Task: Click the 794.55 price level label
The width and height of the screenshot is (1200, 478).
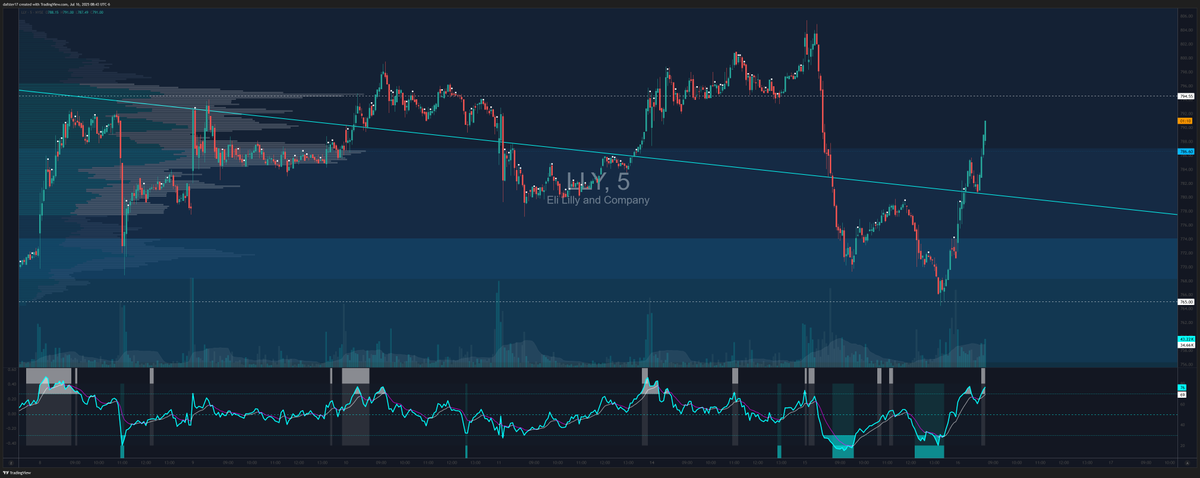Action: [1187, 96]
